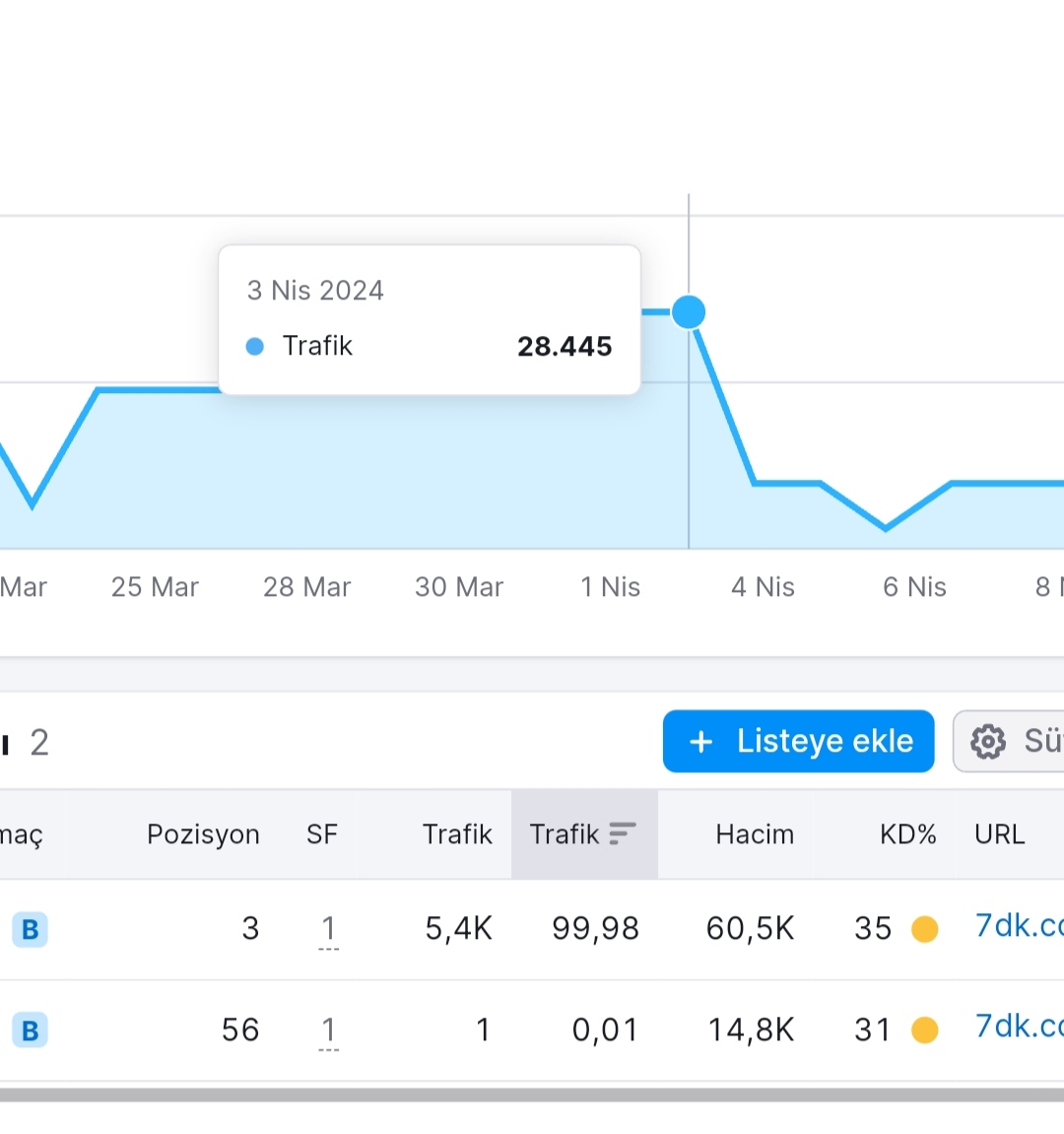
Task: Sort table by KD% column
Action: click(907, 834)
